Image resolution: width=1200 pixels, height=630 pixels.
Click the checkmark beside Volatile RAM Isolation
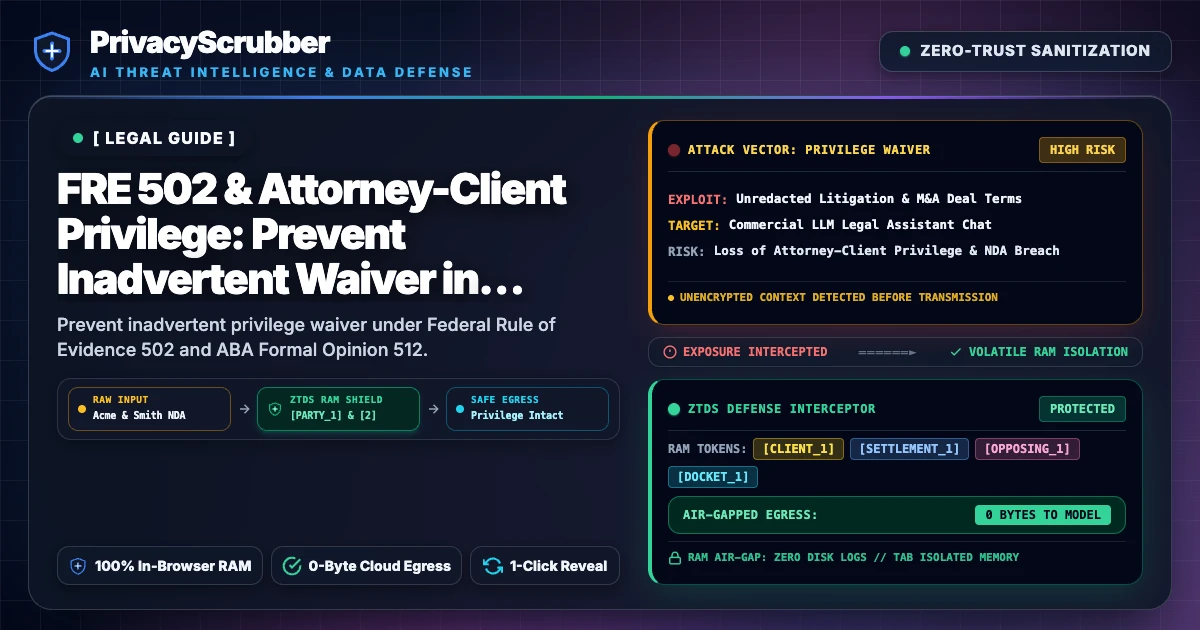coord(956,352)
